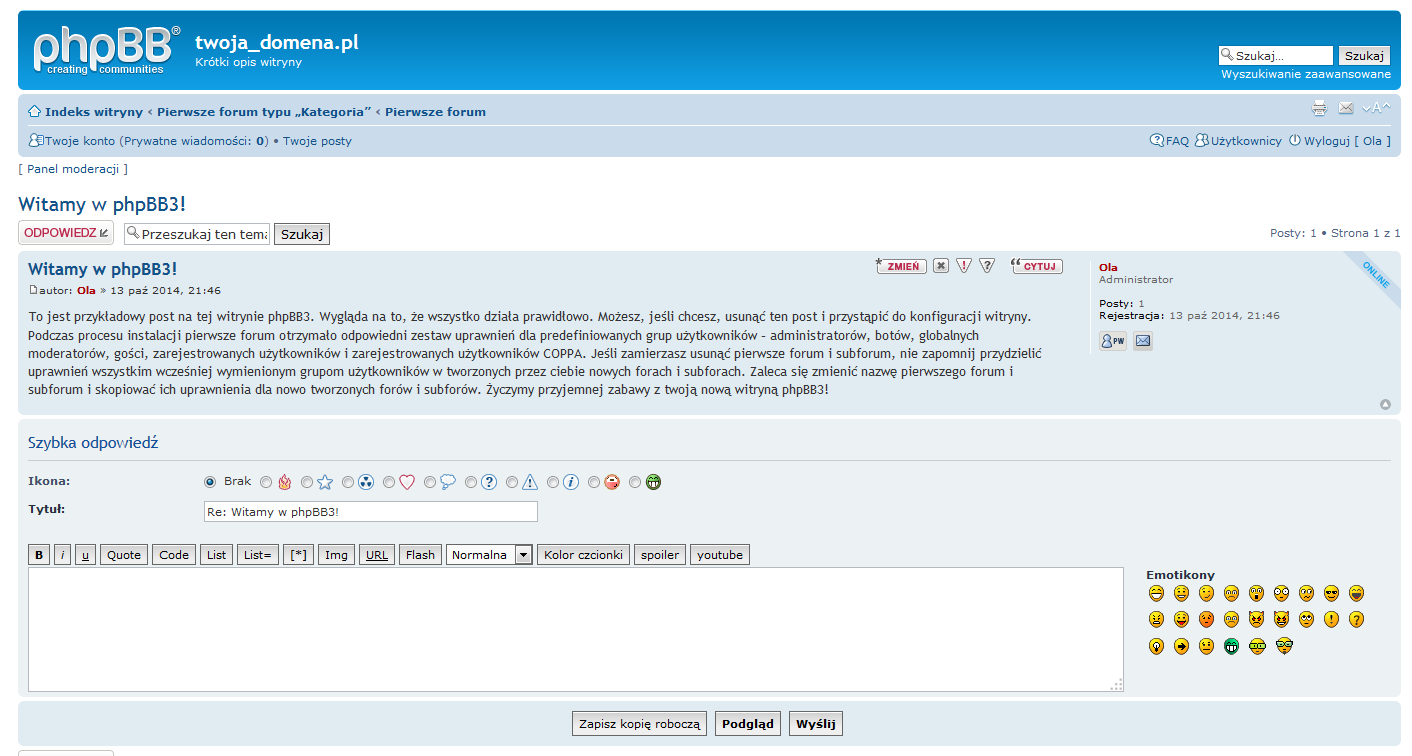Insert the big grin laughing emoticon

1157,593
